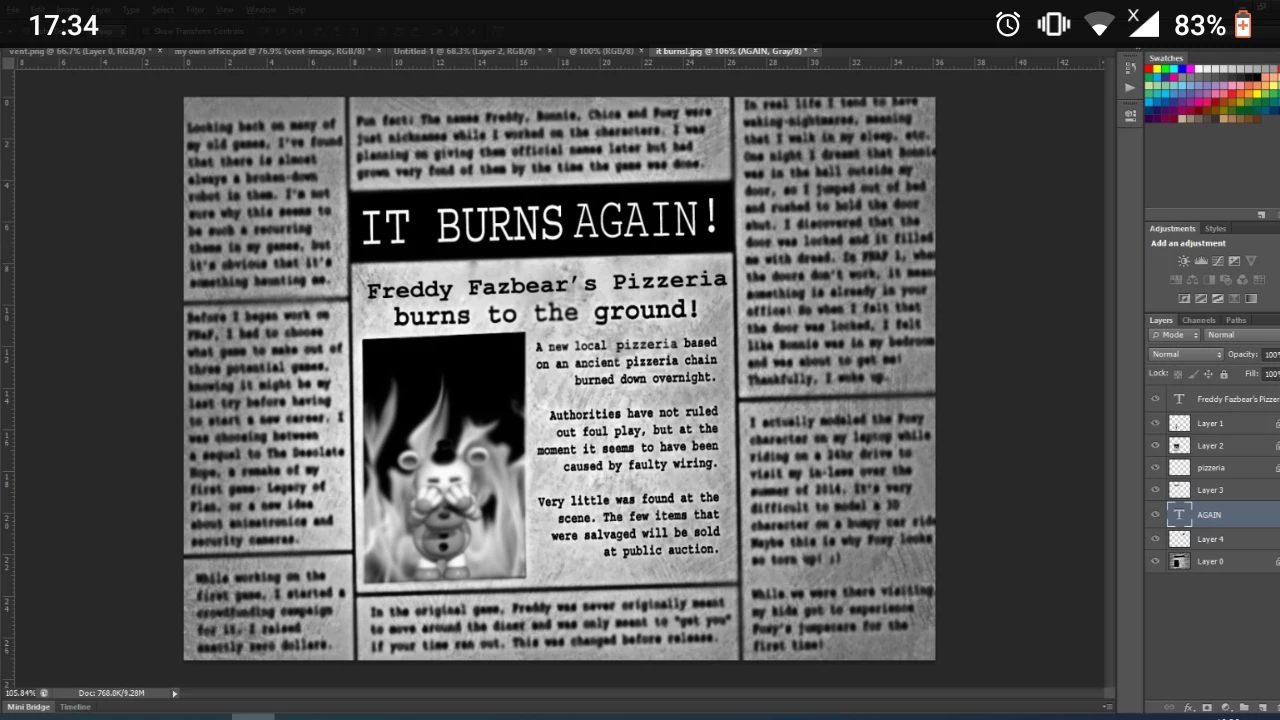The width and height of the screenshot is (1280, 720).
Task: Select the pizzeria layer row
Action: pyautogui.click(x=1213, y=467)
